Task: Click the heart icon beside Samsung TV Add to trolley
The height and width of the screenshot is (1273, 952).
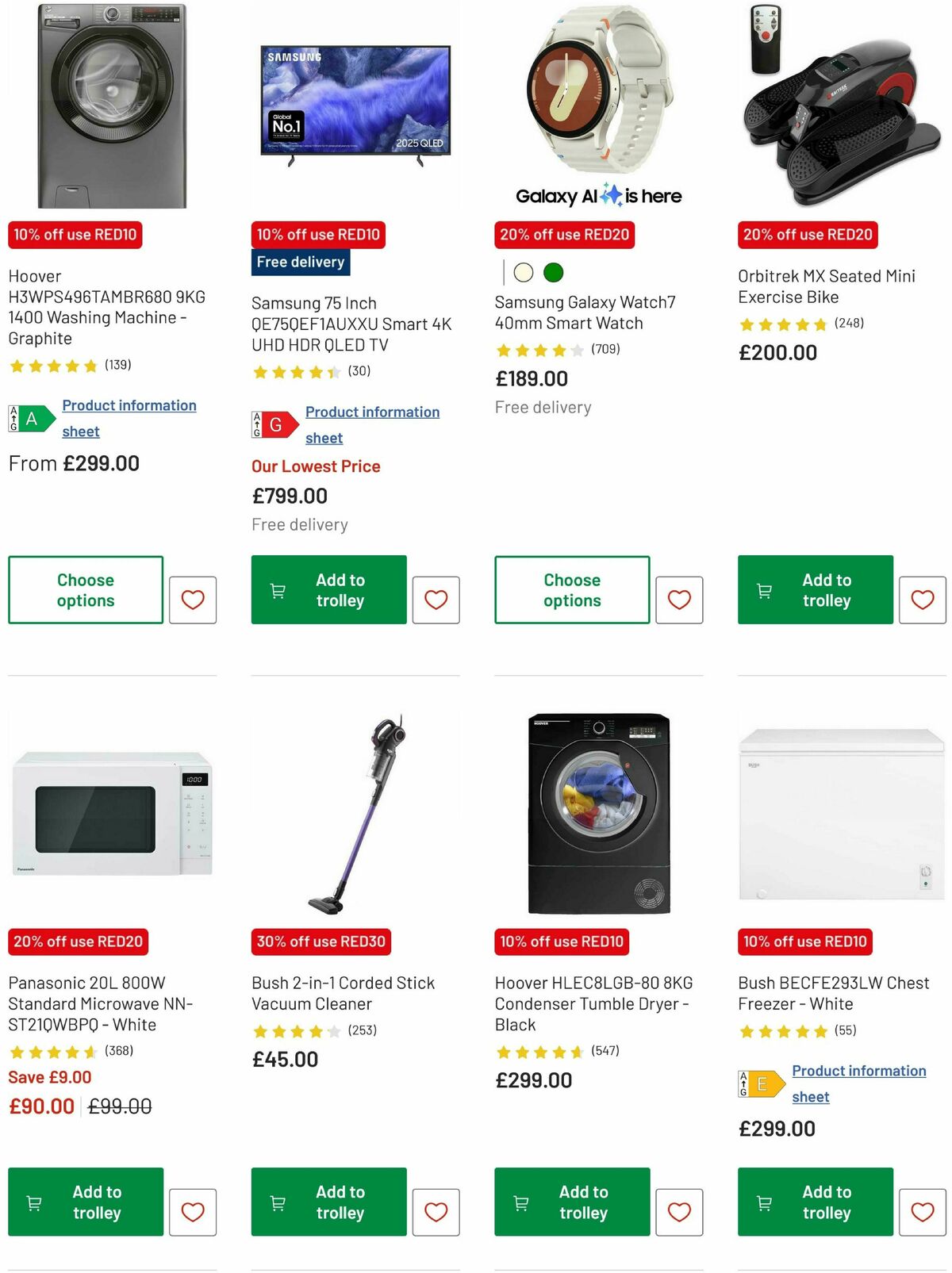Action: pyautogui.click(x=436, y=600)
